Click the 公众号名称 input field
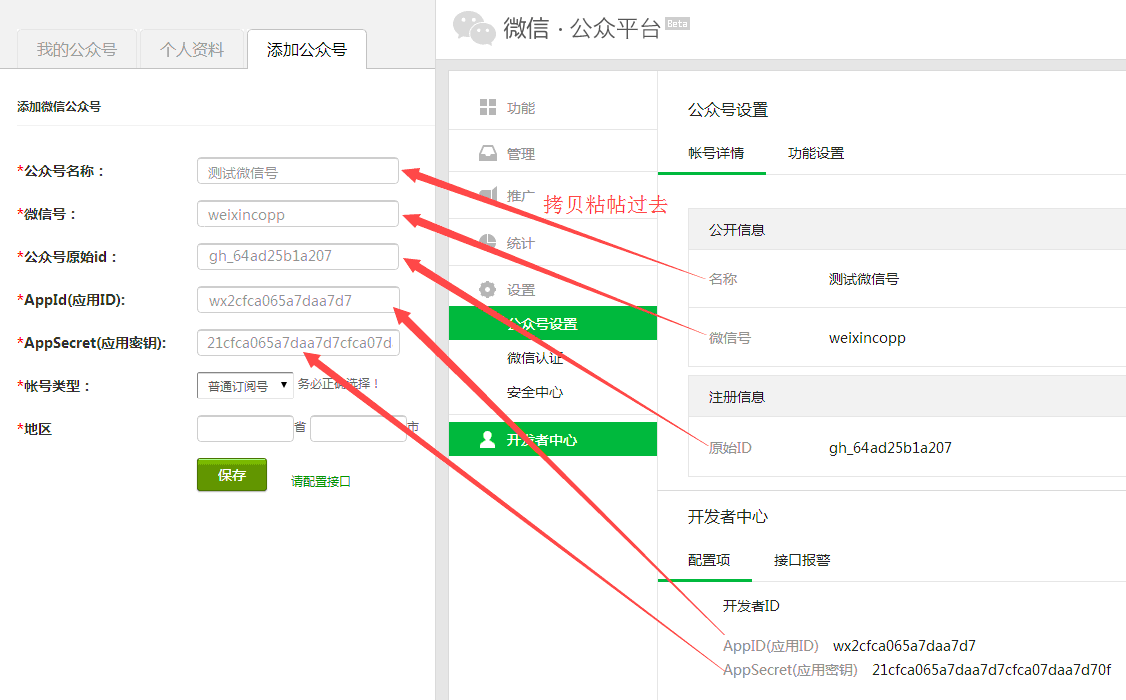The image size is (1126, 700). click(x=298, y=172)
